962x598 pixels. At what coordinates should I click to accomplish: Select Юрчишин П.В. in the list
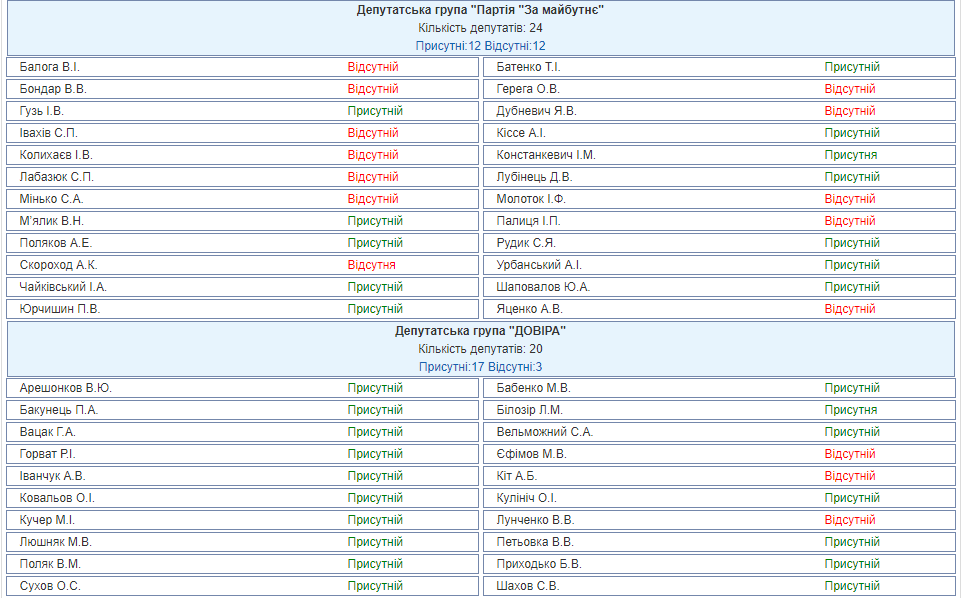pos(60,309)
